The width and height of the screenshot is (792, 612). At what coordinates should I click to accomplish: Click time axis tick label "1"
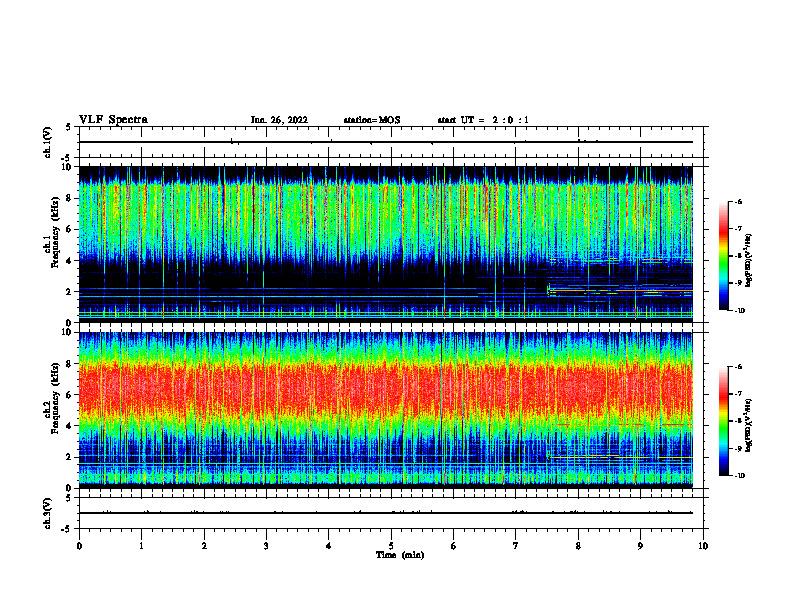click(141, 546)
